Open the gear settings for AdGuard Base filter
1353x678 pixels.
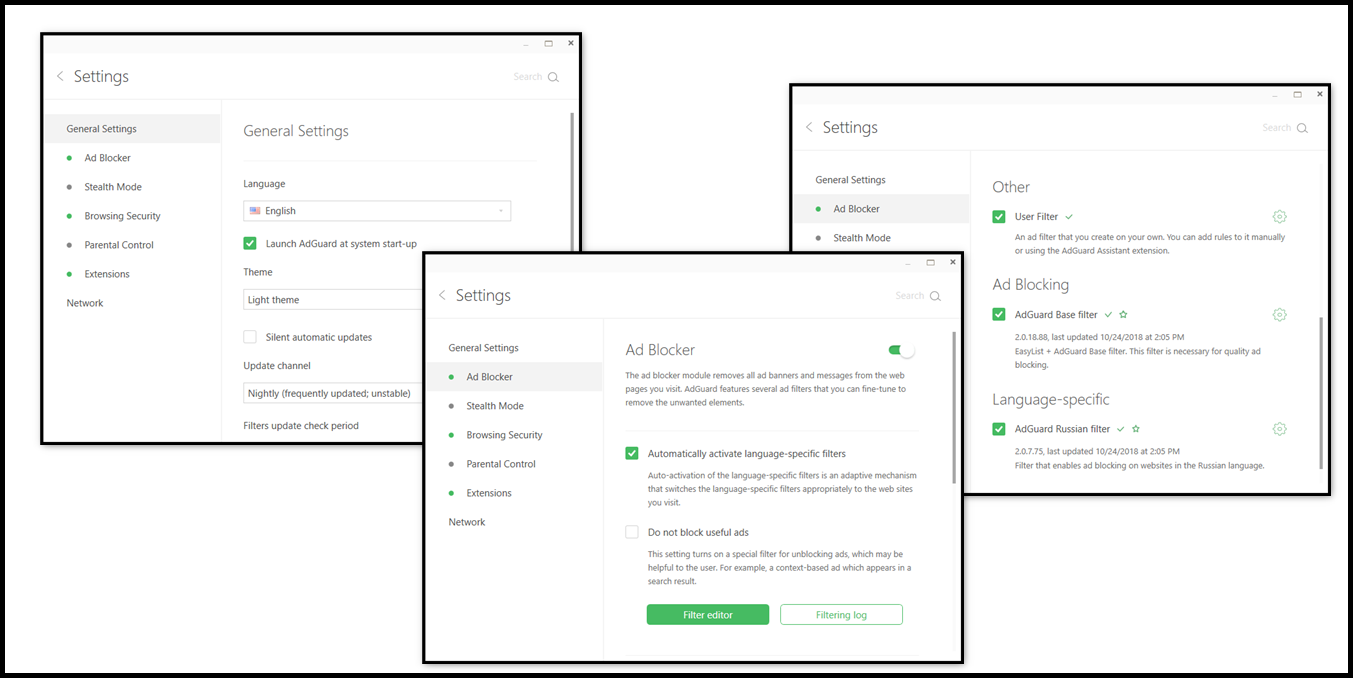[x=1279, y=315]
